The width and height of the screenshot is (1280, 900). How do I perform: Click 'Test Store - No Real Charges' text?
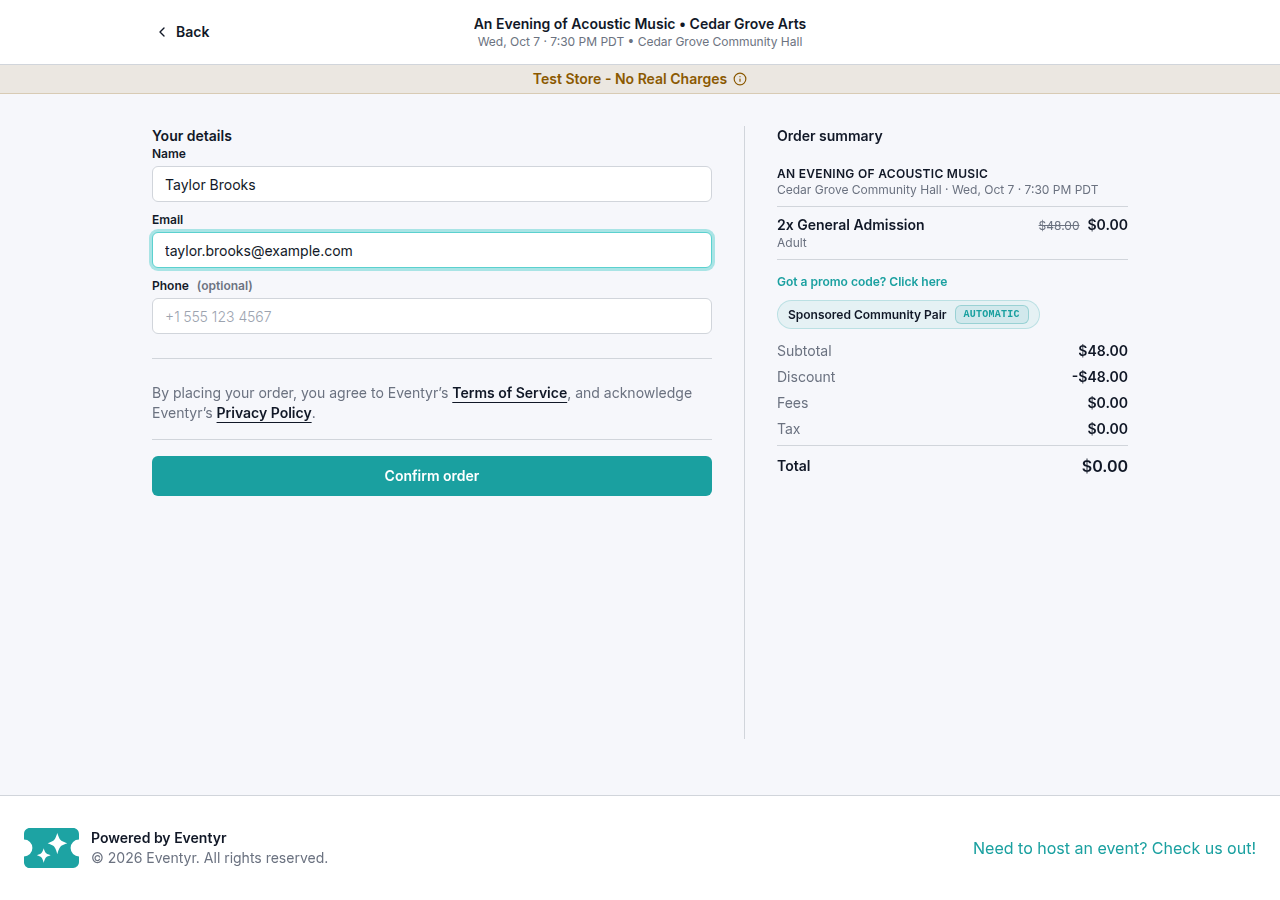[x=630, y=79]
